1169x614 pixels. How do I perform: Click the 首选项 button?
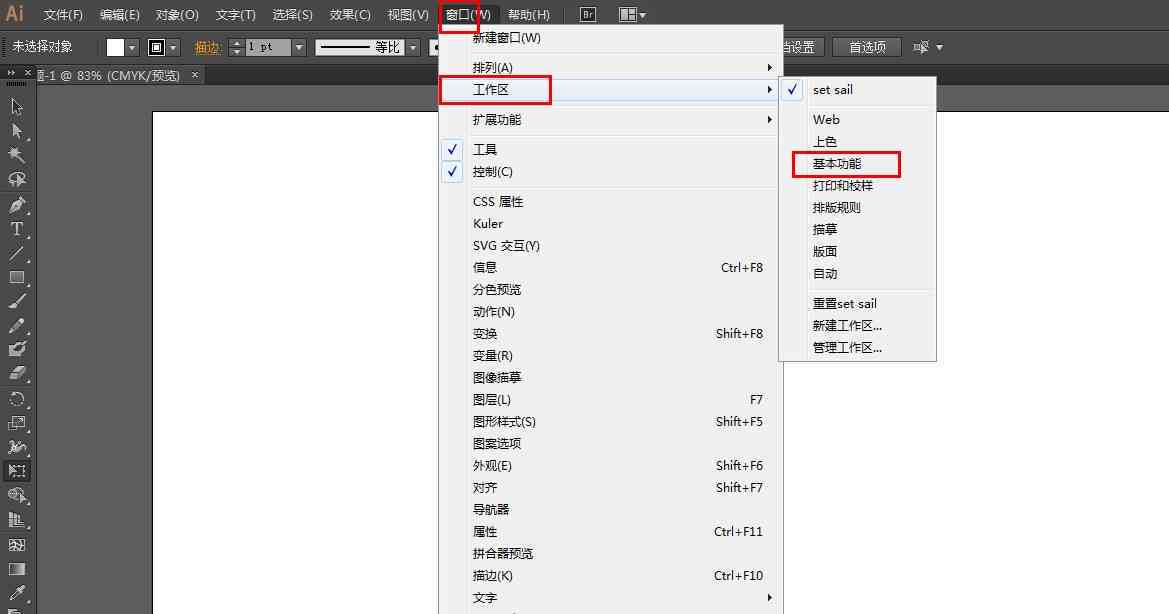click(x=867, y=48)
